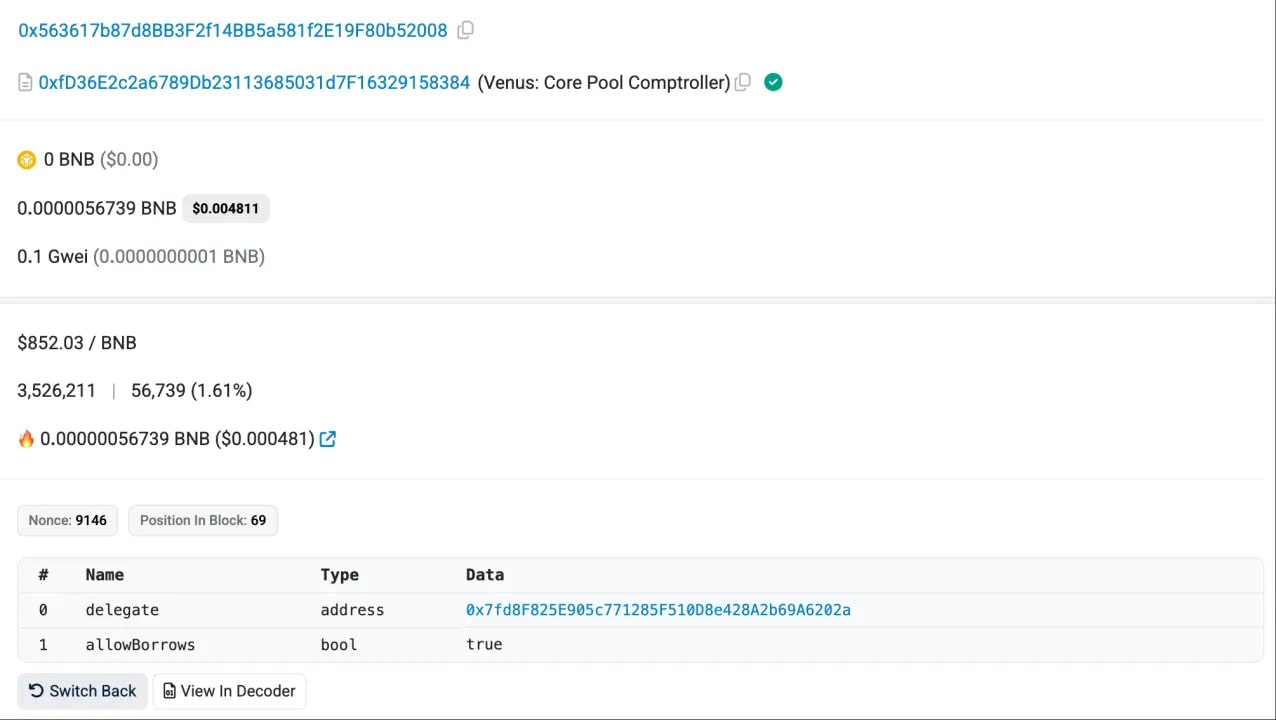Click the fire icon beside burnt fee
The width and height of the screenshot is (1276, 720).
coord(26,439)
